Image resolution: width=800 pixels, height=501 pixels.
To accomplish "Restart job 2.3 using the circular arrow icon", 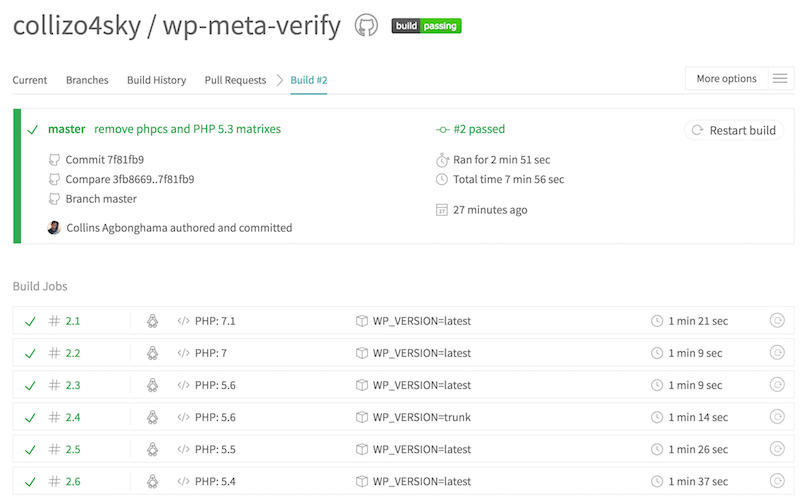I will point(777,385).
